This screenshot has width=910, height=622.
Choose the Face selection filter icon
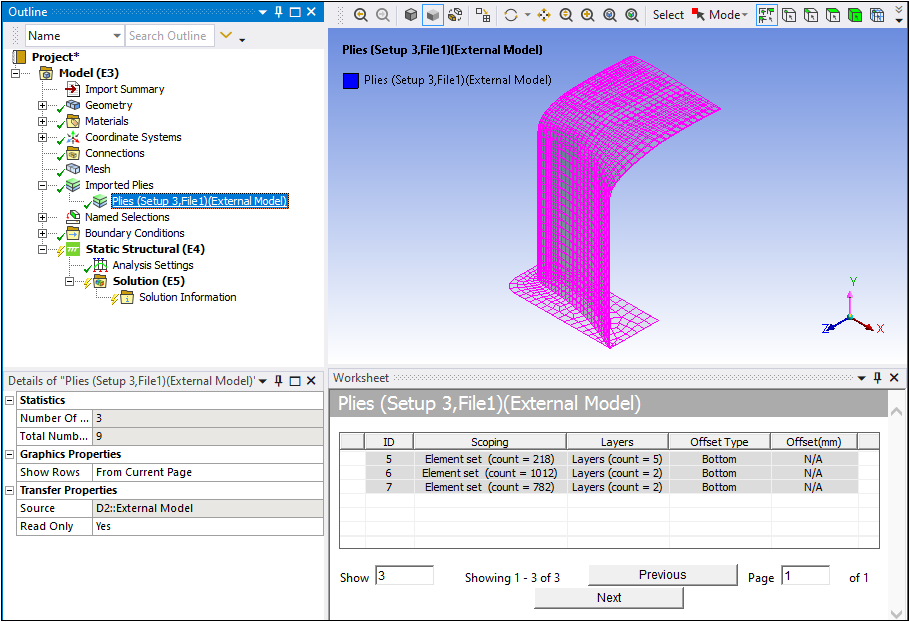tap(834, 15)
